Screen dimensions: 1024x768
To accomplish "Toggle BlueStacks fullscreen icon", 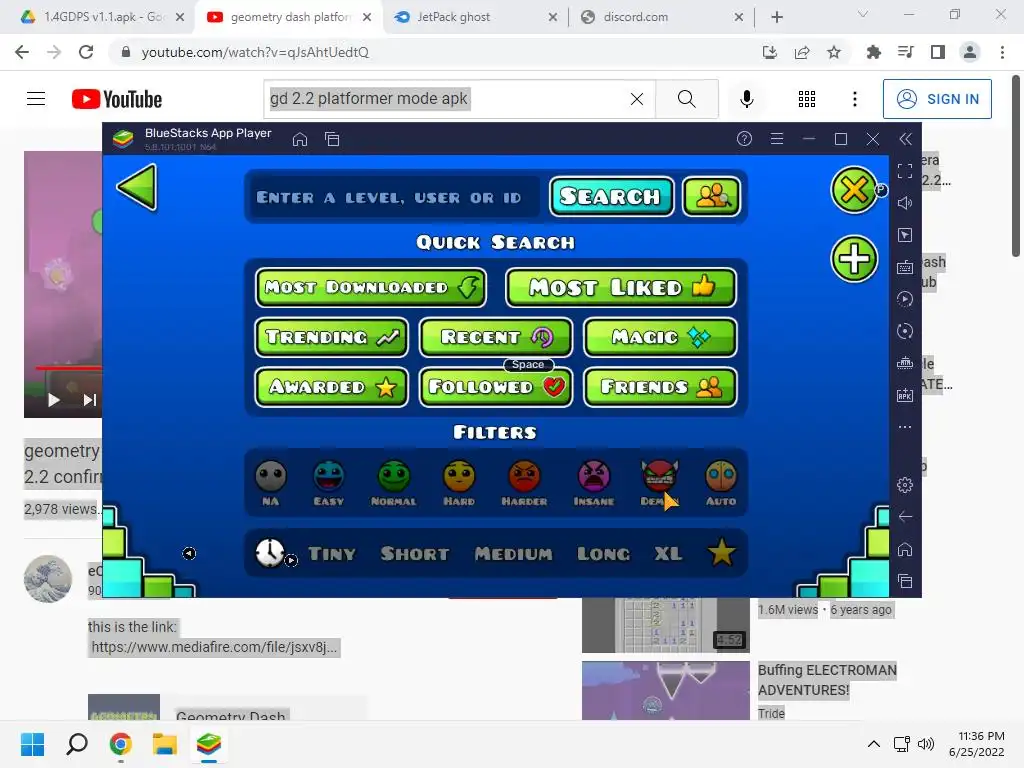I will pos(904,171).
